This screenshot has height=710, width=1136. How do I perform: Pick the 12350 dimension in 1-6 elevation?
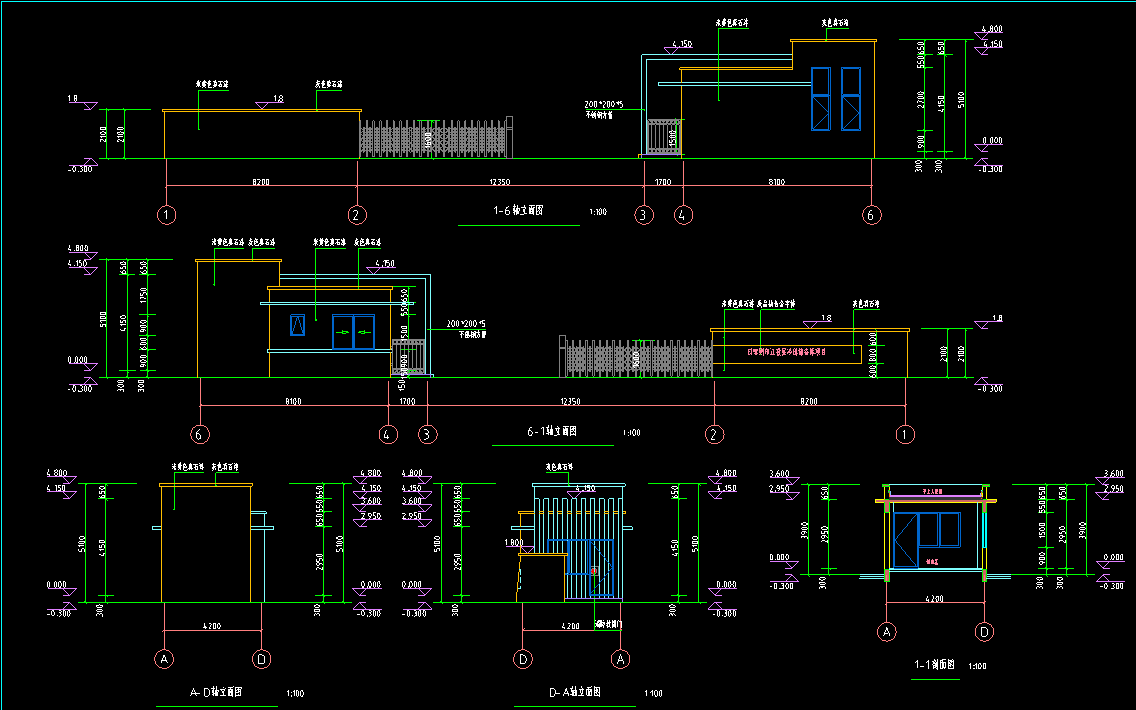(x=499, y=182)
